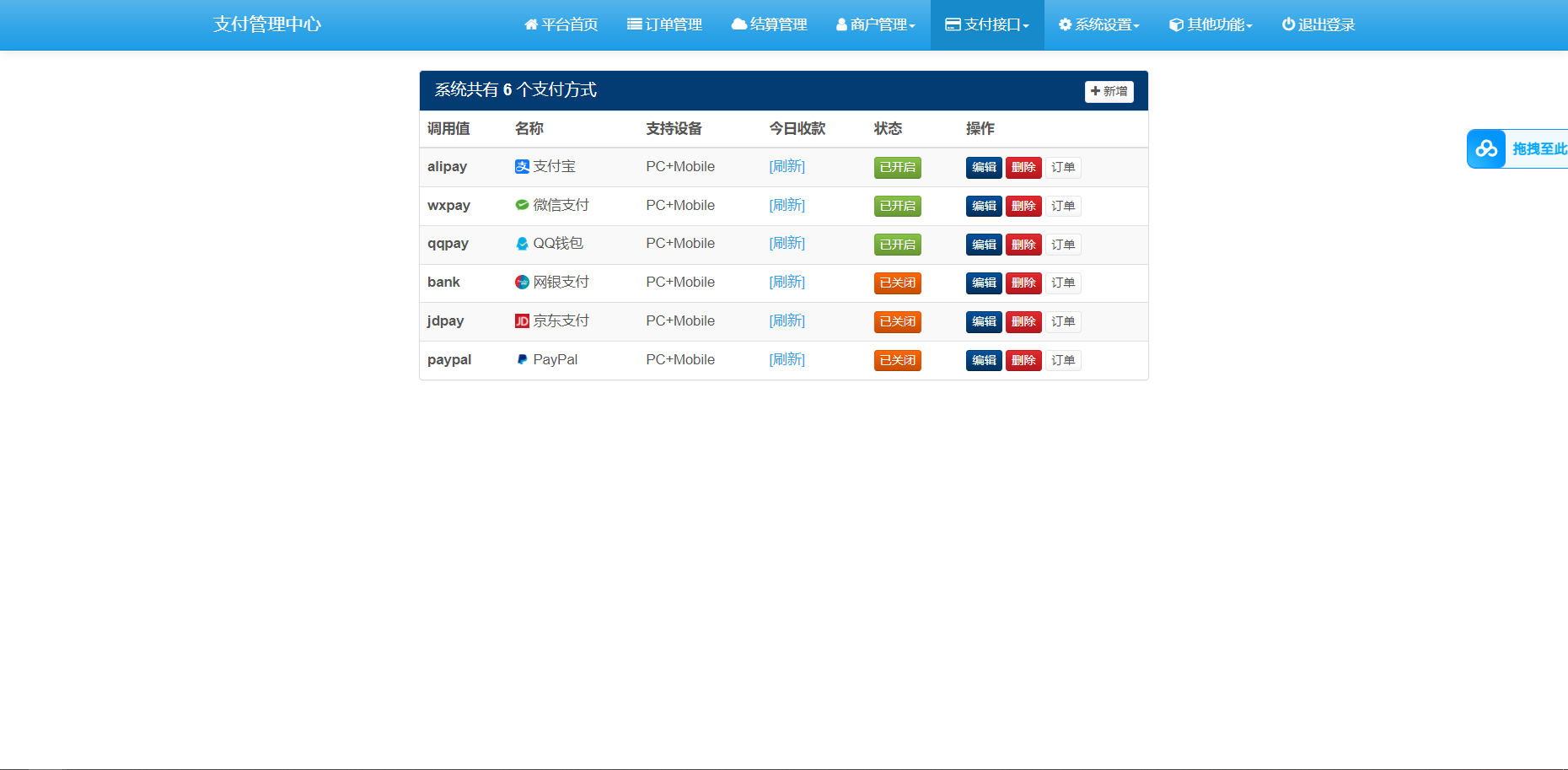
Task: Click the Alipay logo icon
Action: tap(522, 167)
